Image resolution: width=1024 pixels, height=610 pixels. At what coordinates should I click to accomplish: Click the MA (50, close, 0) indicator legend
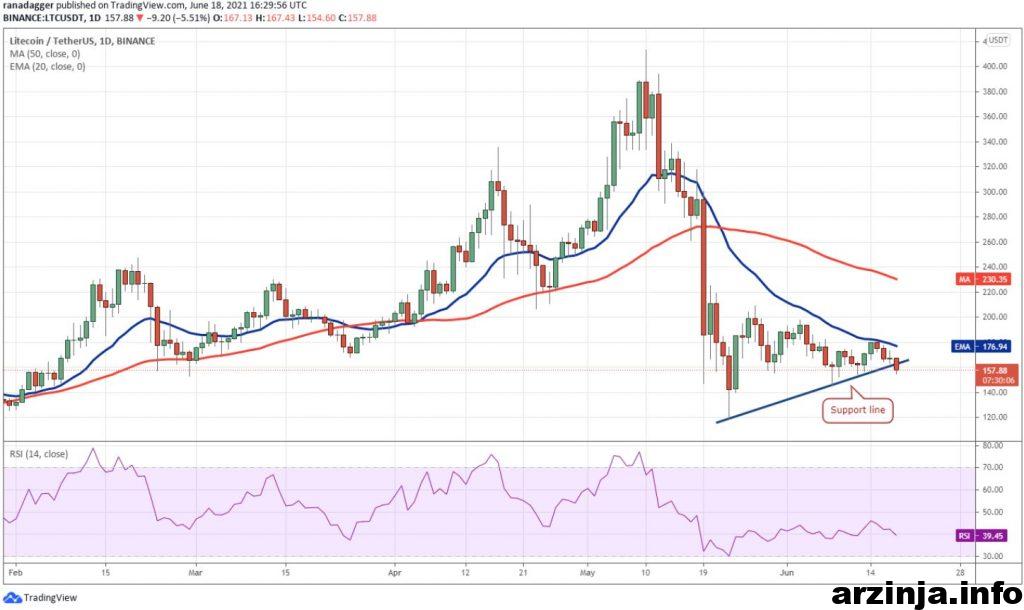[45, 54]
